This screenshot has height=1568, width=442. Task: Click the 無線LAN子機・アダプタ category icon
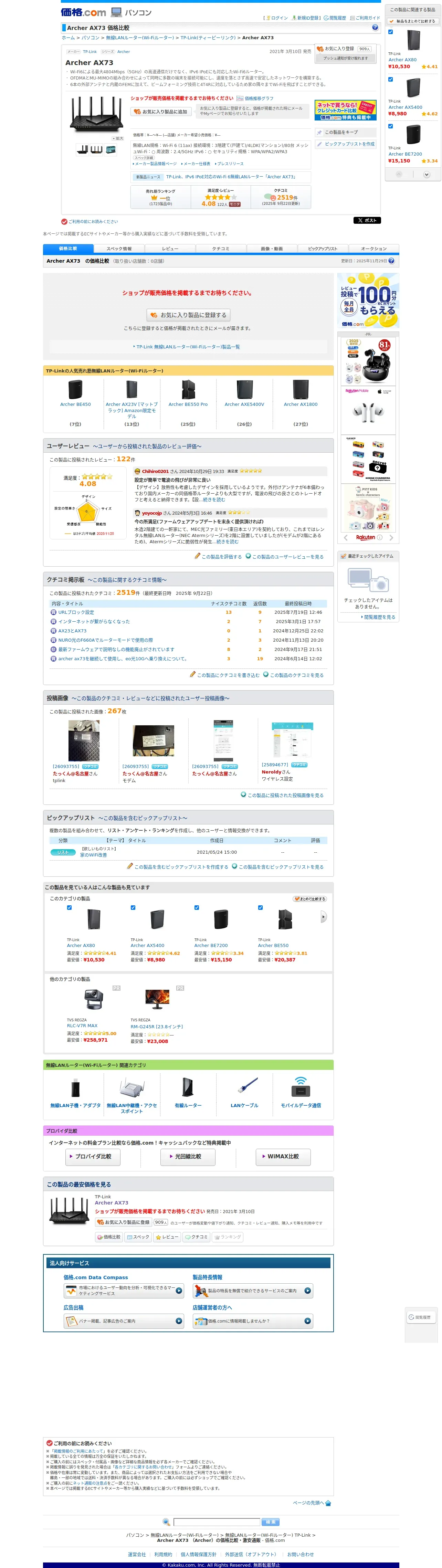[x=75, y=1087]
